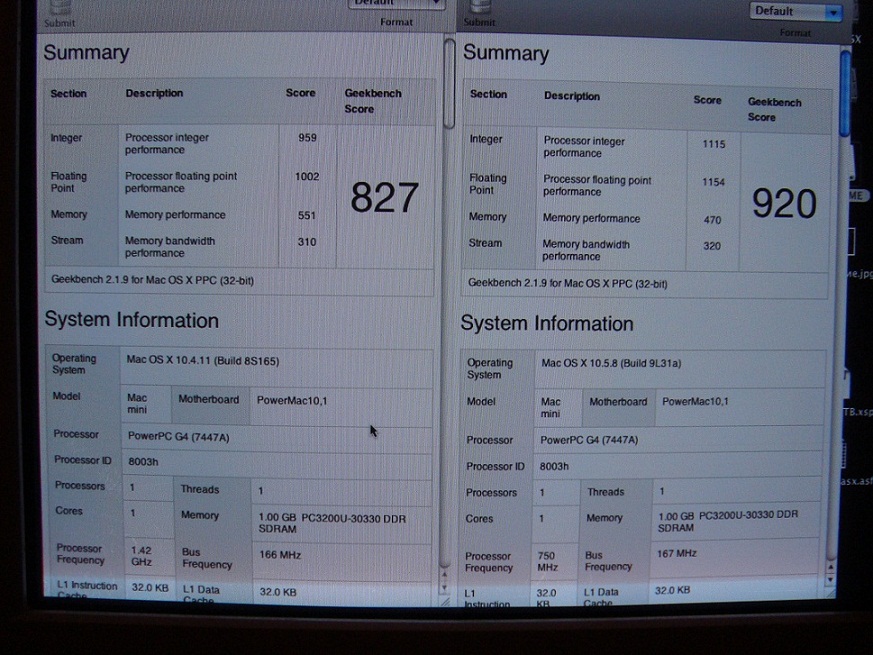873x655 pixels.
Task: Click the left window scroll down arrow
Action: click(x=444, y=588)
